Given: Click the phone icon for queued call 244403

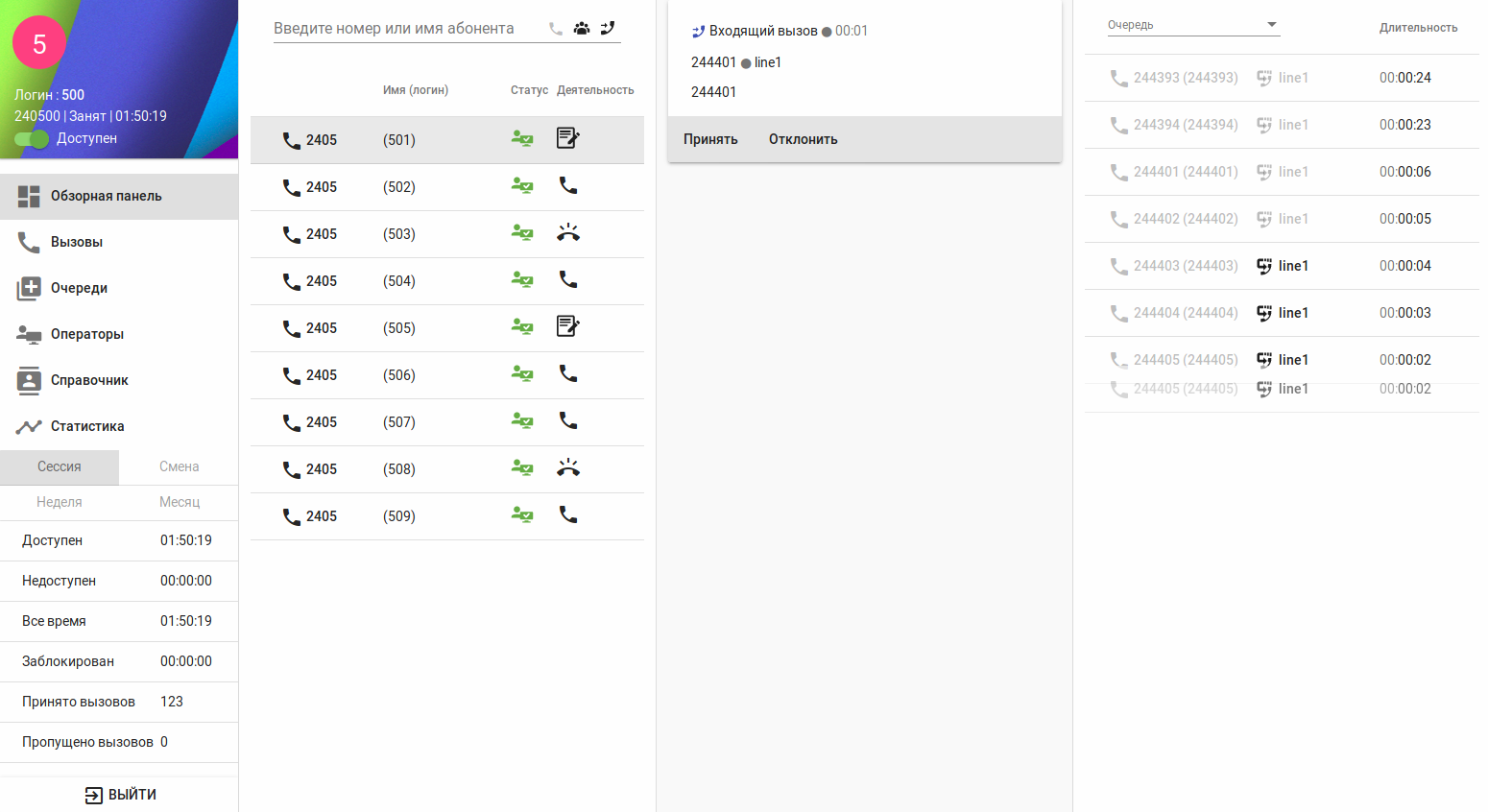Looking at the screenshot, I should click(x=1118, y=266).
